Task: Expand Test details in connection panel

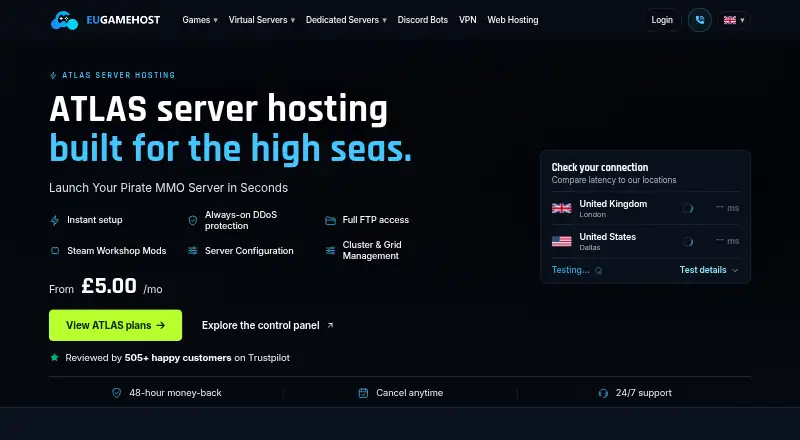Action: click(x=709, y=270)
